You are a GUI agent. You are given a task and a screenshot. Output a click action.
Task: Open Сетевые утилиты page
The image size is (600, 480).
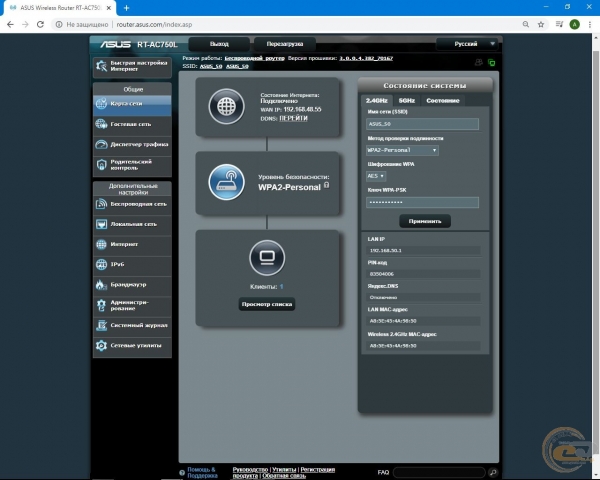tap(131, 346)
